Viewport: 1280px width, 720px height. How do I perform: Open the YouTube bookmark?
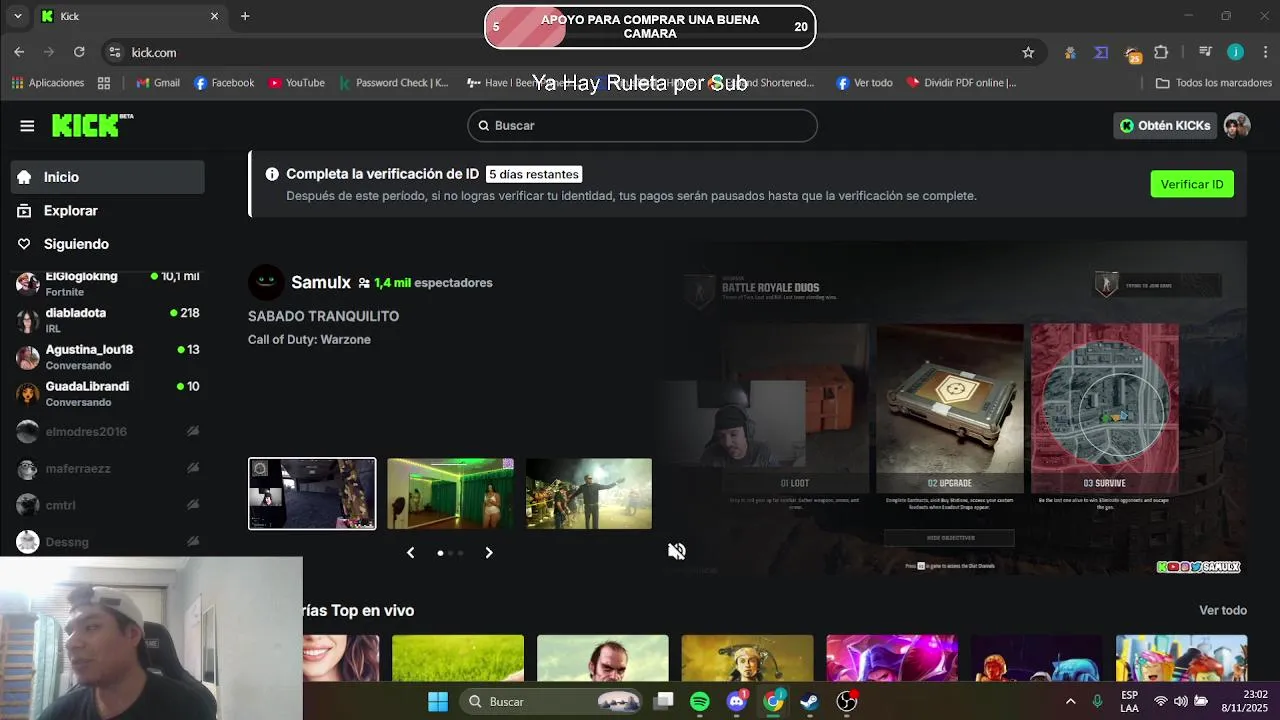point(297,83)
